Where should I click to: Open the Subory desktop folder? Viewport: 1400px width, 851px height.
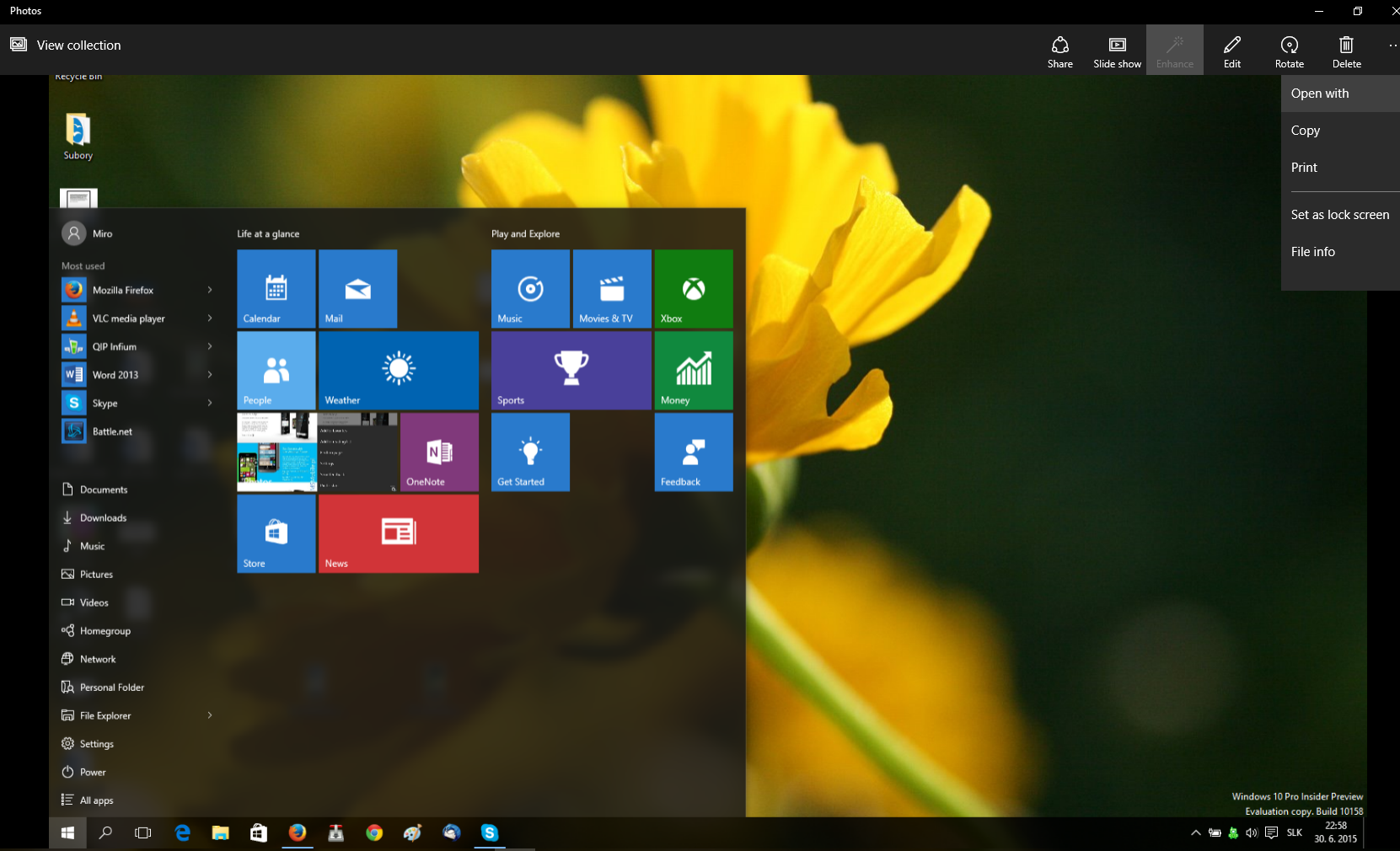[78, 136]
